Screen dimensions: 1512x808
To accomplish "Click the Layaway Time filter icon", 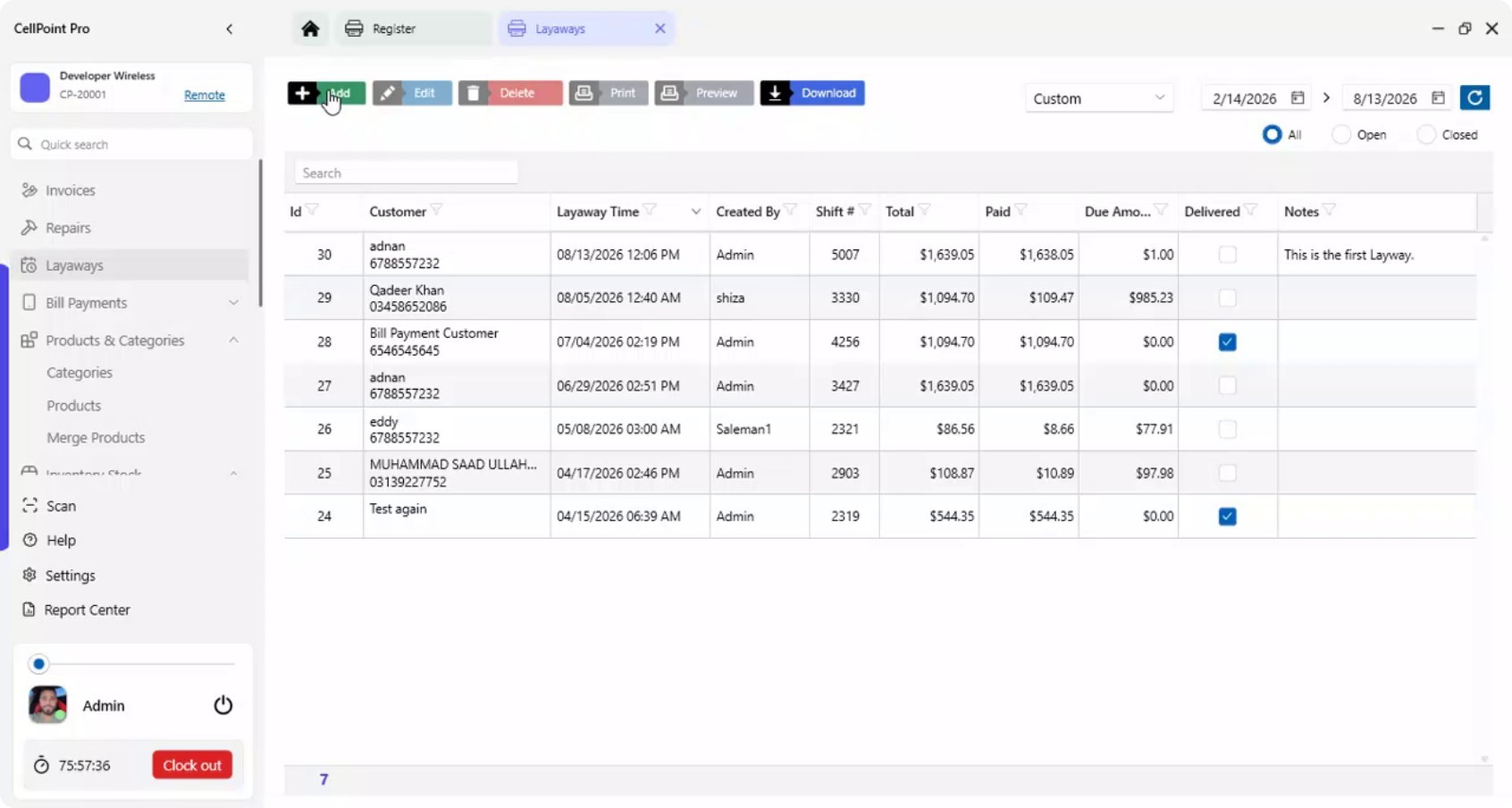I will (x=650, y=210).
